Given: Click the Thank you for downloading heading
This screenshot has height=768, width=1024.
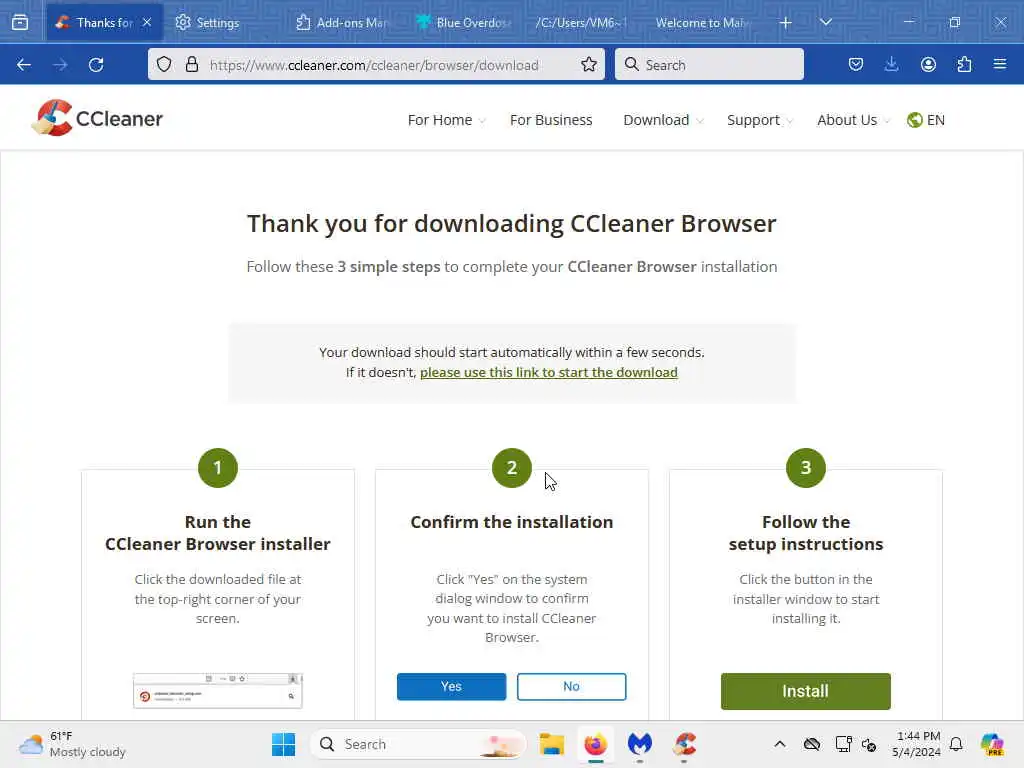Looking at the screenshot, I should (x=511, y=223).
